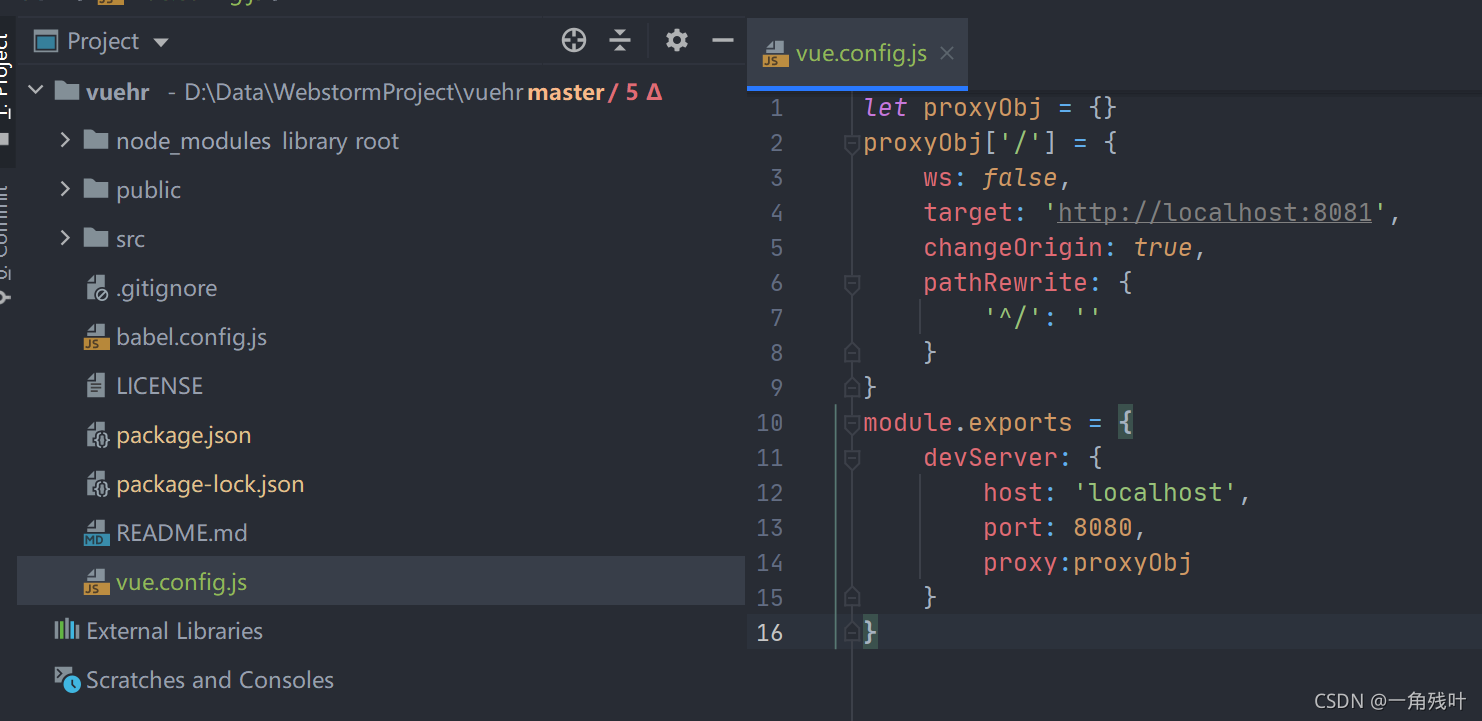This screenshot has width=1482, height=721.
Task: Open the Commit side tool tab
Action: (6, 245)
